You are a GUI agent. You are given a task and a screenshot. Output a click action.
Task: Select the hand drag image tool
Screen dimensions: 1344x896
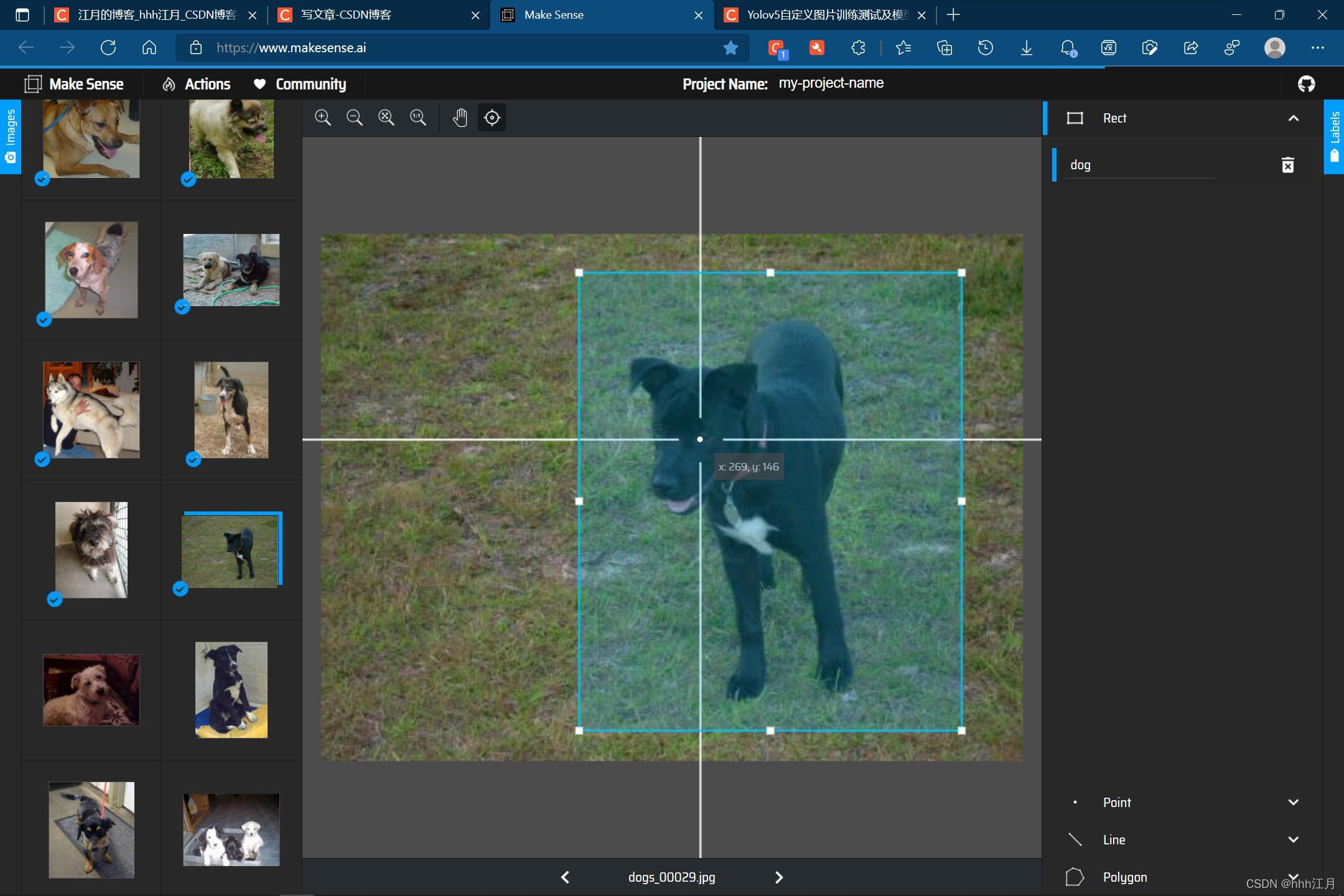click(460, 118)
